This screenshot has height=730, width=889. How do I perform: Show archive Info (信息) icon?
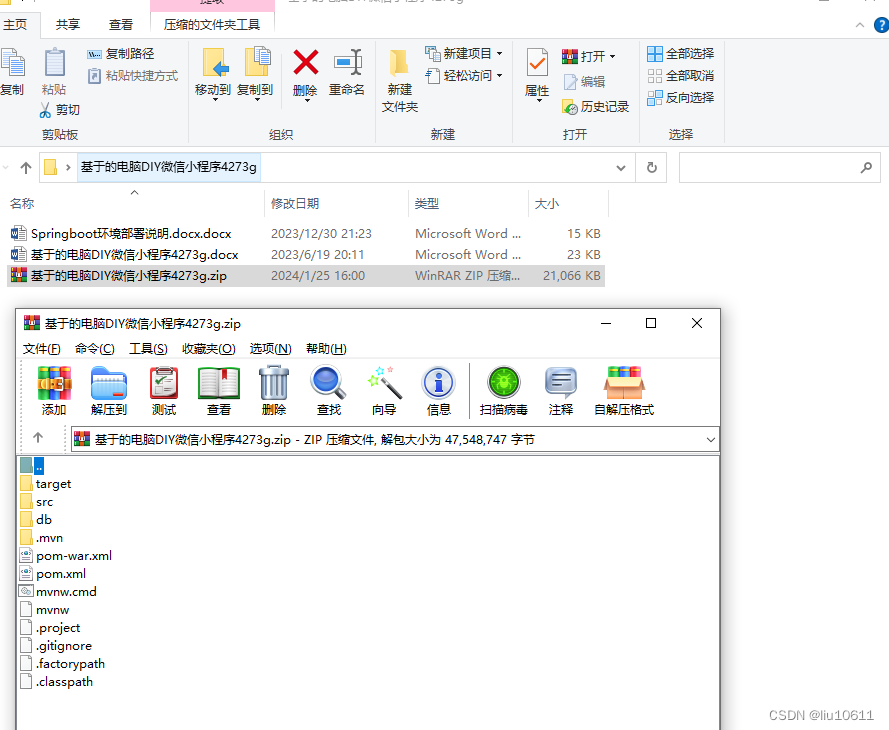(438, 383)
